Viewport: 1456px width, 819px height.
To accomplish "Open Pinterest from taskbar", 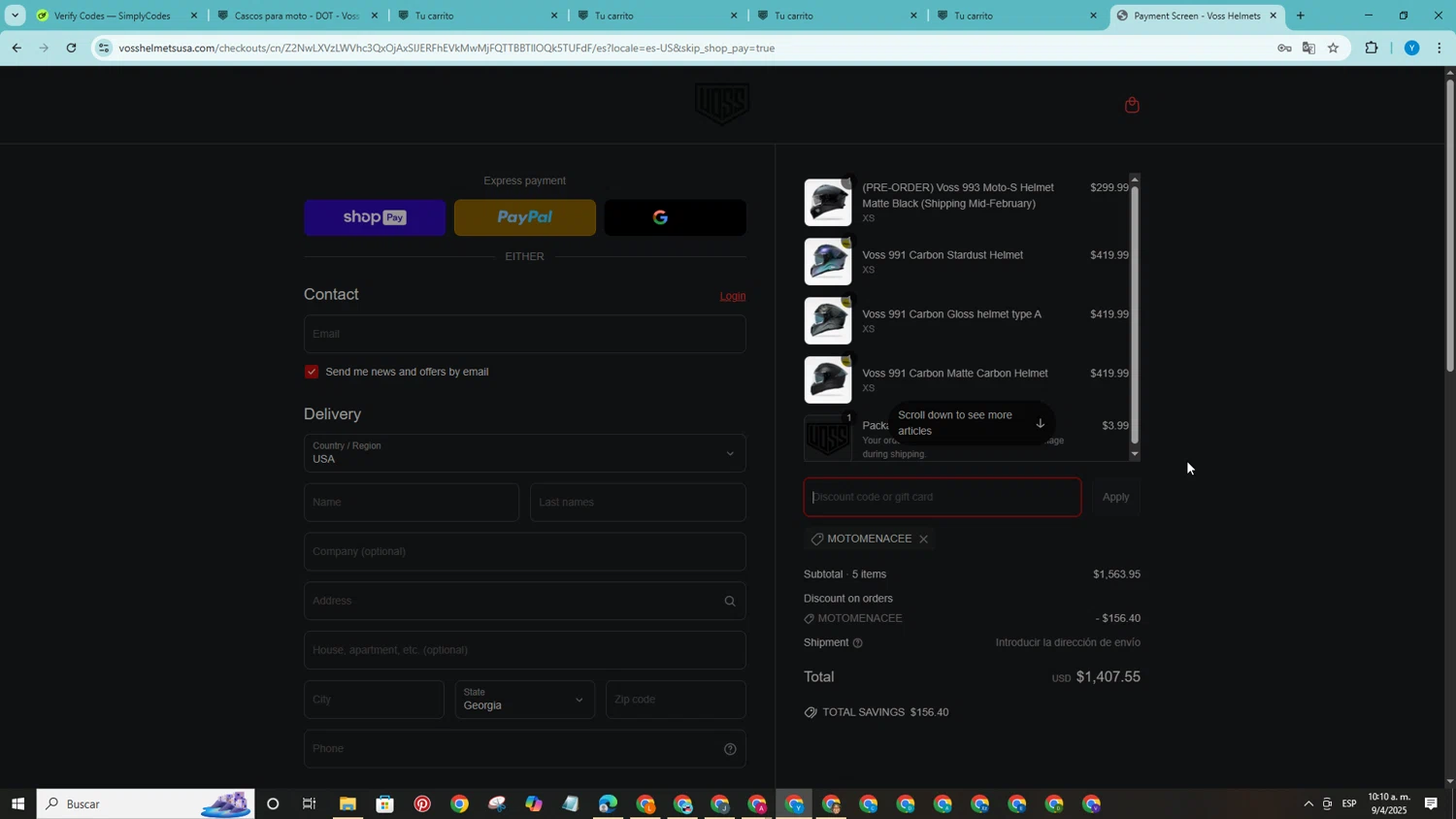I will pyautogui.click(x=422, y=803).
